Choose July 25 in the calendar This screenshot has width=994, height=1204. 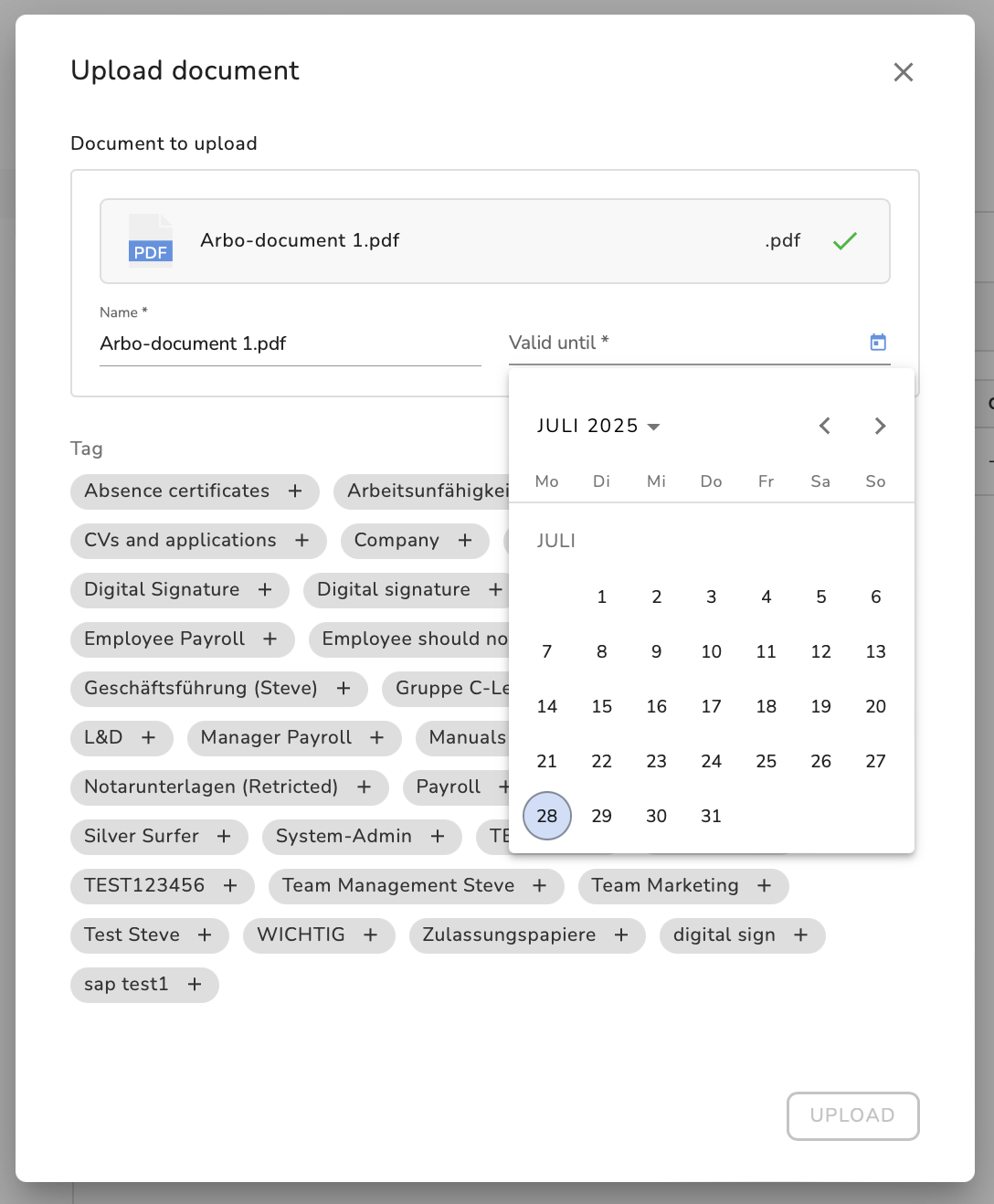[x=767, y=761]
